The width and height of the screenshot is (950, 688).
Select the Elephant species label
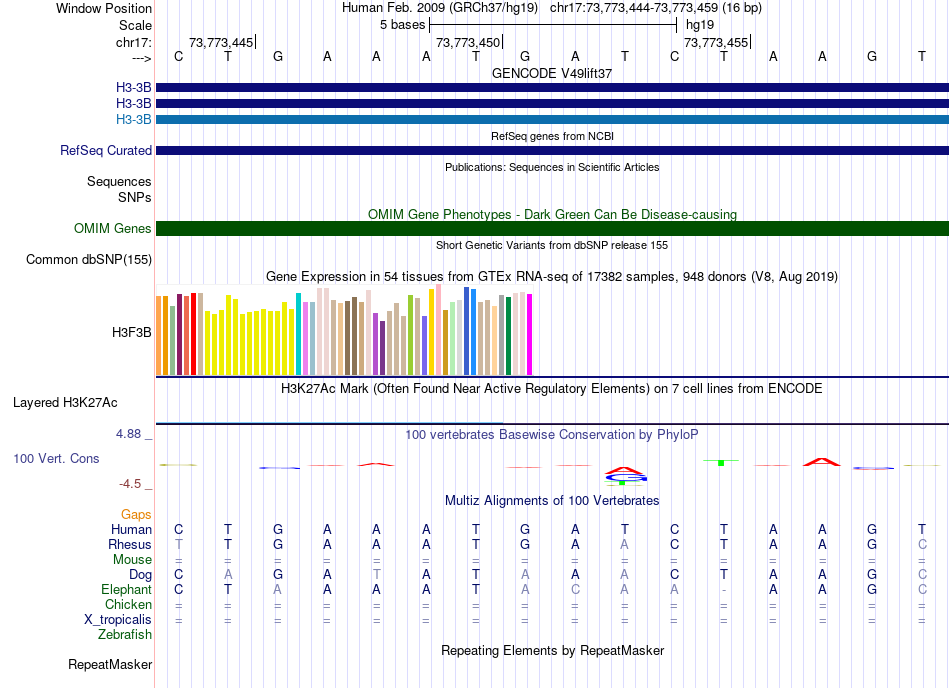(126, 589)
